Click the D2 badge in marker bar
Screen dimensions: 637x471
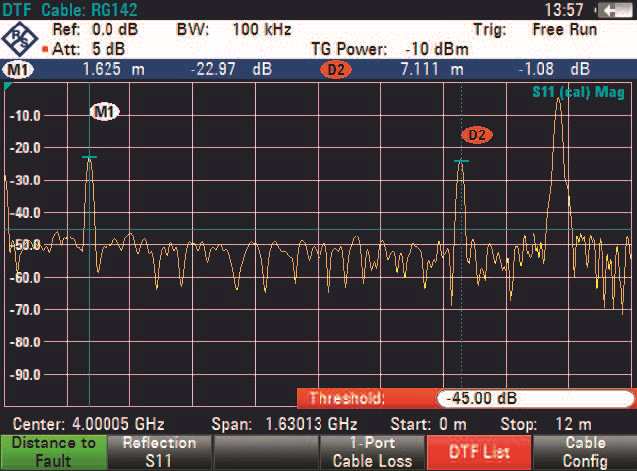point(336,69)
